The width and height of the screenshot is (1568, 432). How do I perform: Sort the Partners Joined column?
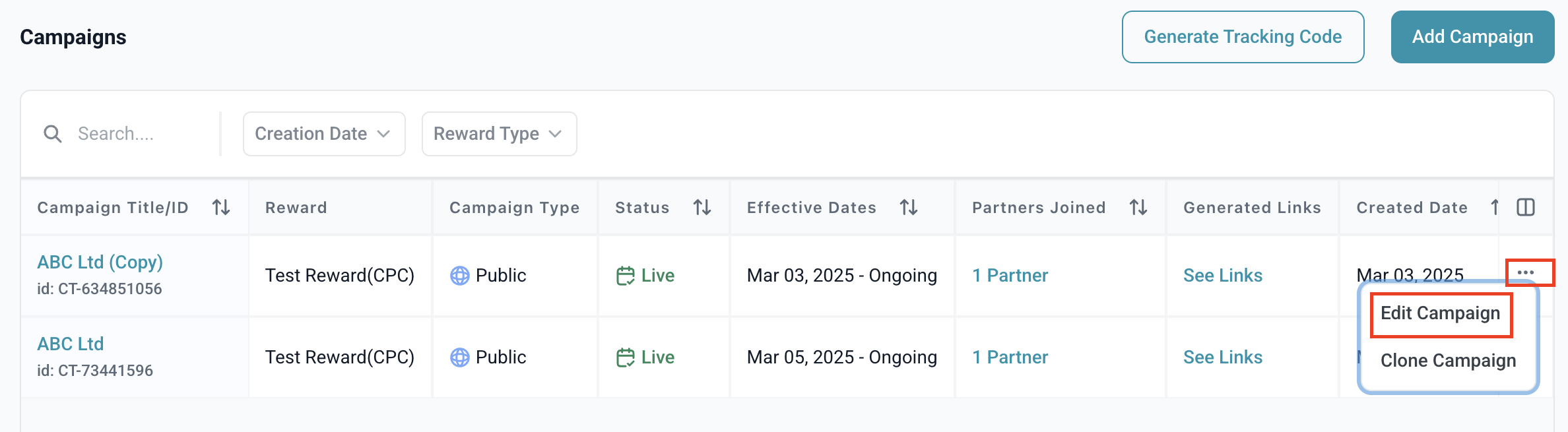(1138, 208)
